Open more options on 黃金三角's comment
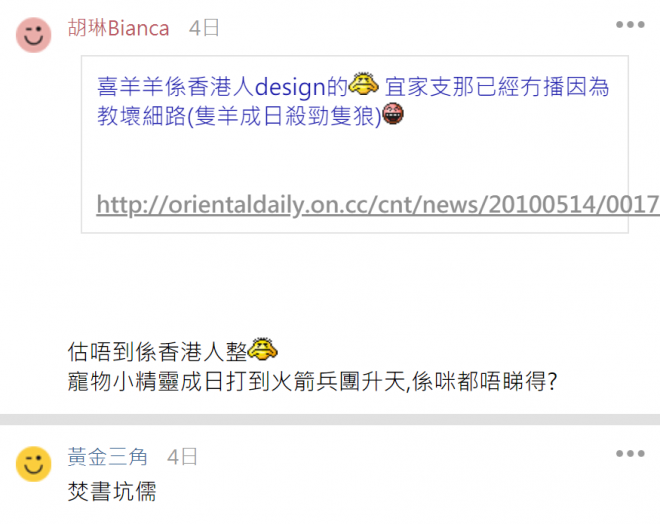 (x=630, y=453)
